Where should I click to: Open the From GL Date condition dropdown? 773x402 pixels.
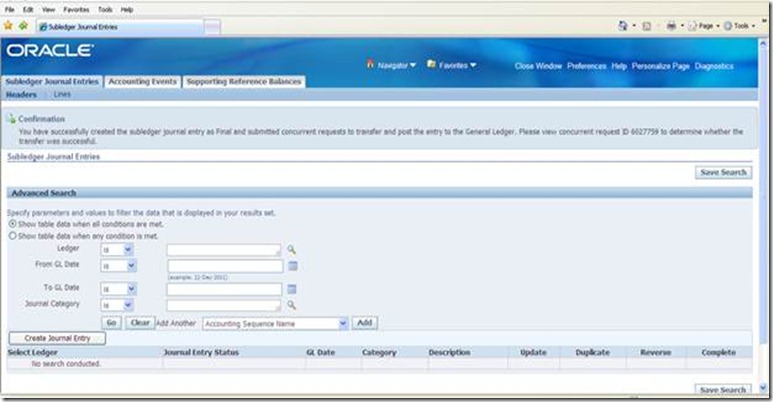119,266
